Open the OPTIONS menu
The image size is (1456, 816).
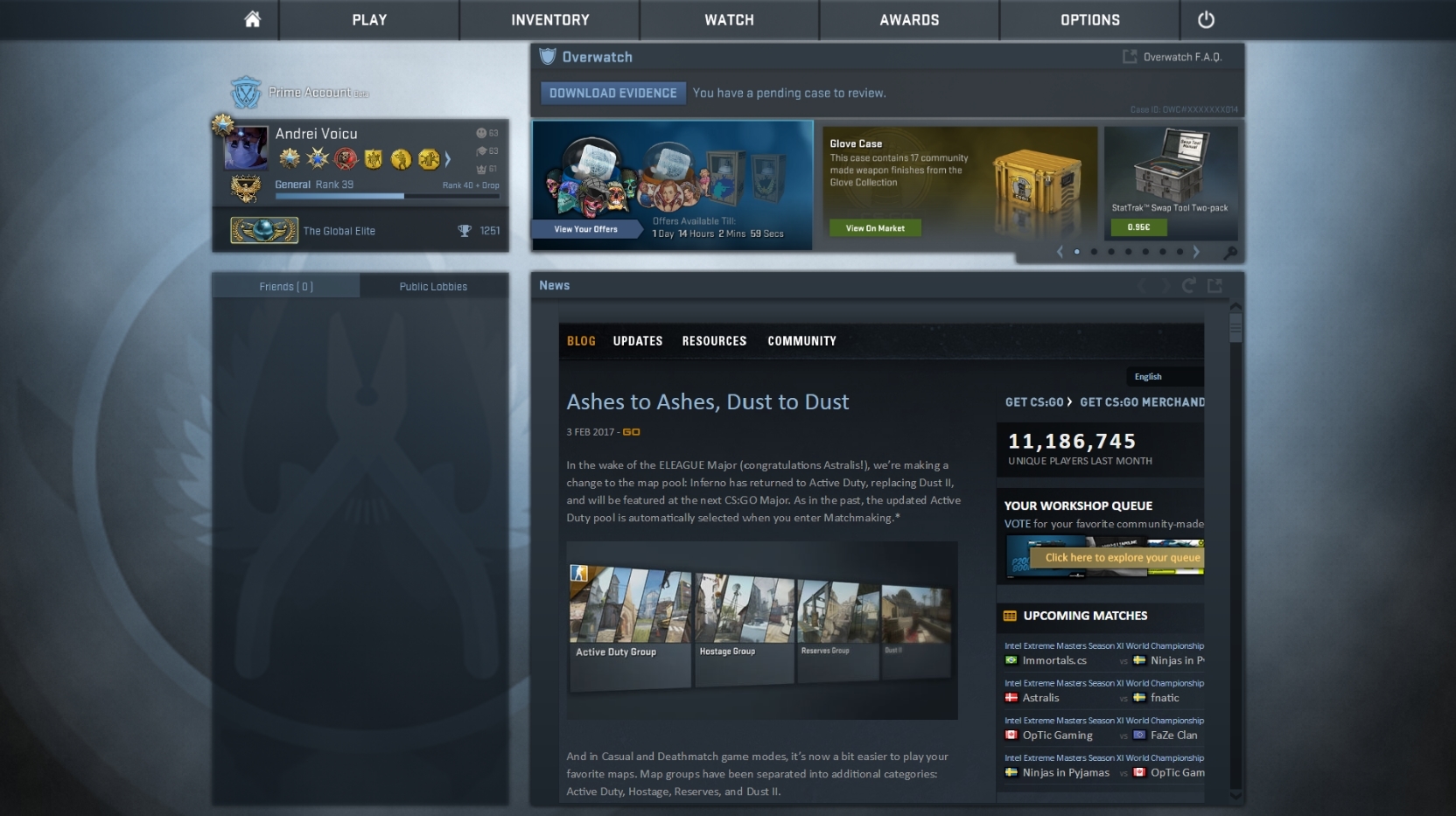(1090, 20)
